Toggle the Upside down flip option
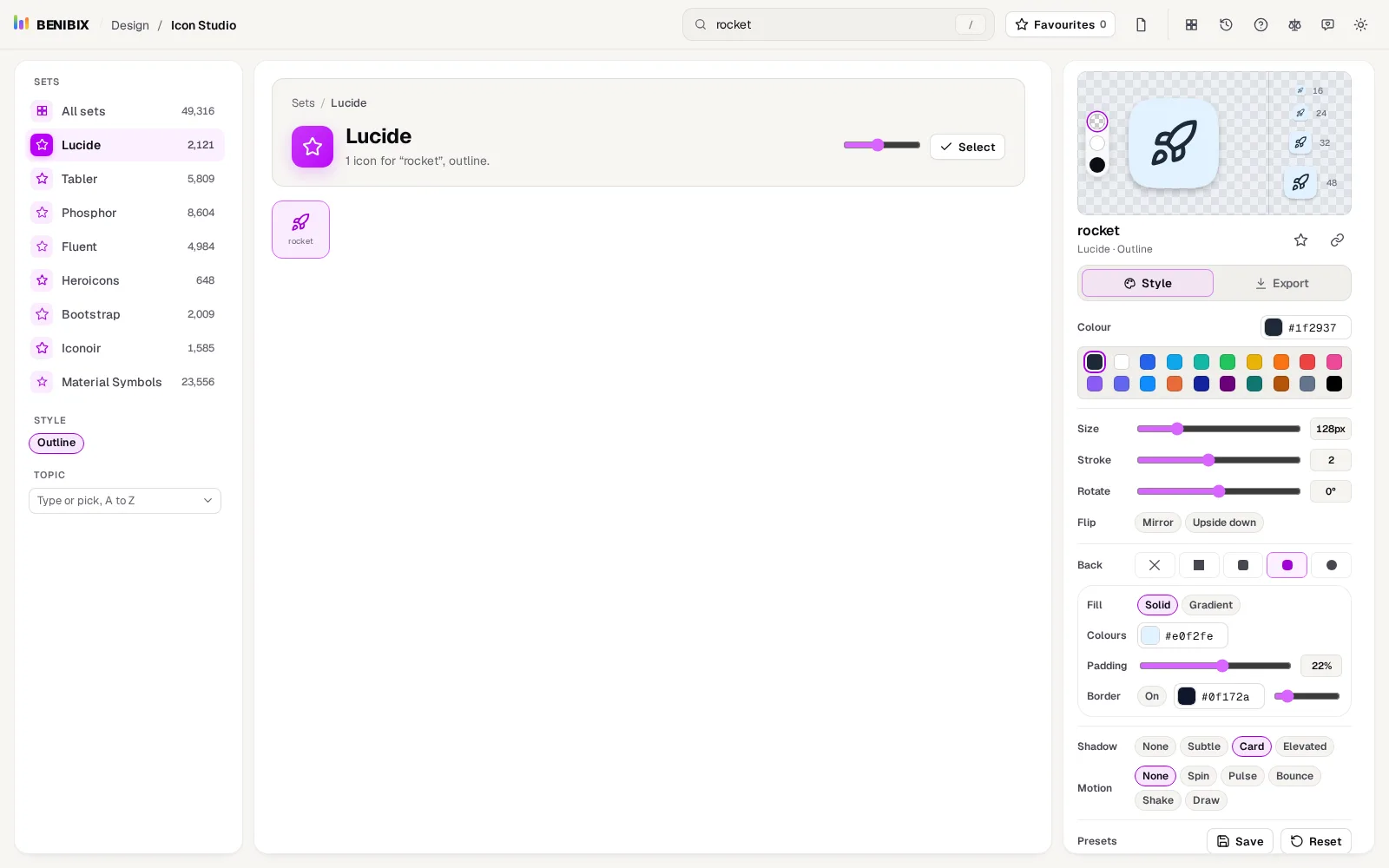The height and width of the screenshot is (868, 1389). (x=1224, y=523)
